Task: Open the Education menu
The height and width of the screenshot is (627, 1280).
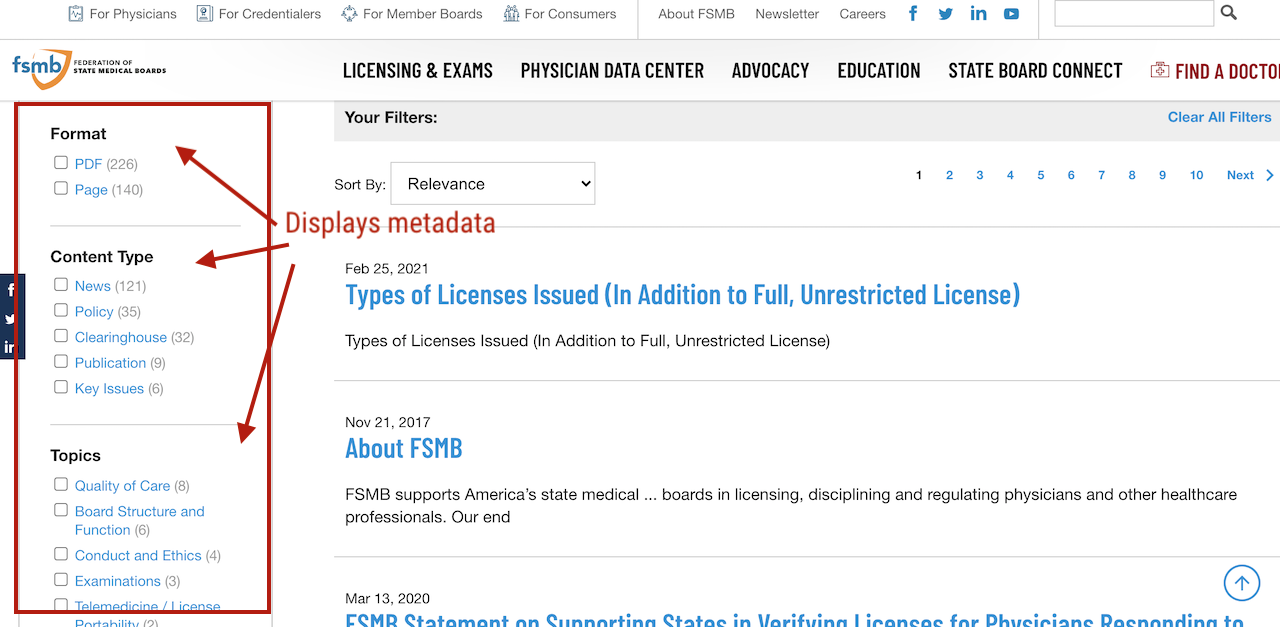Action: point(879,71)
